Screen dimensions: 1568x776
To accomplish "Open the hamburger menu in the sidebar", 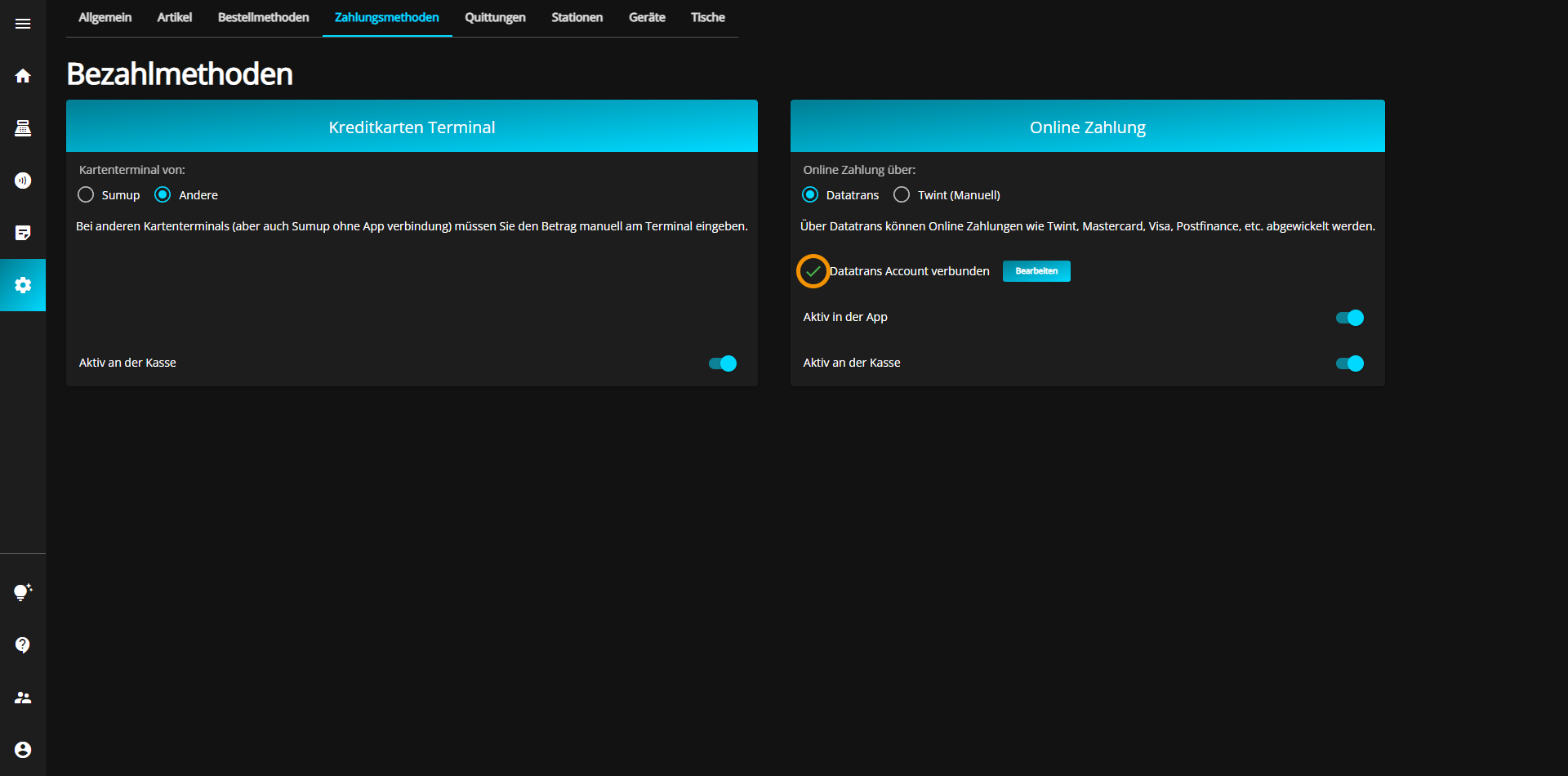I will (23, 24).
